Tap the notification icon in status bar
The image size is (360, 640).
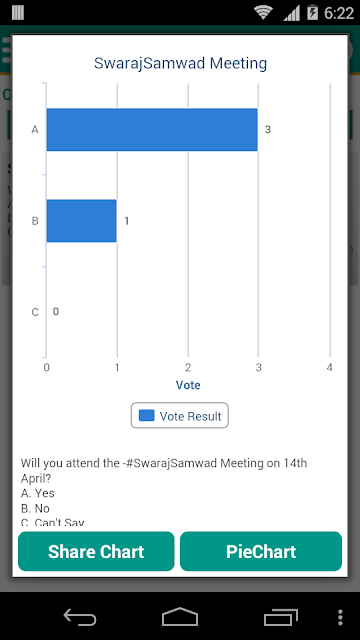pos(18,12)
